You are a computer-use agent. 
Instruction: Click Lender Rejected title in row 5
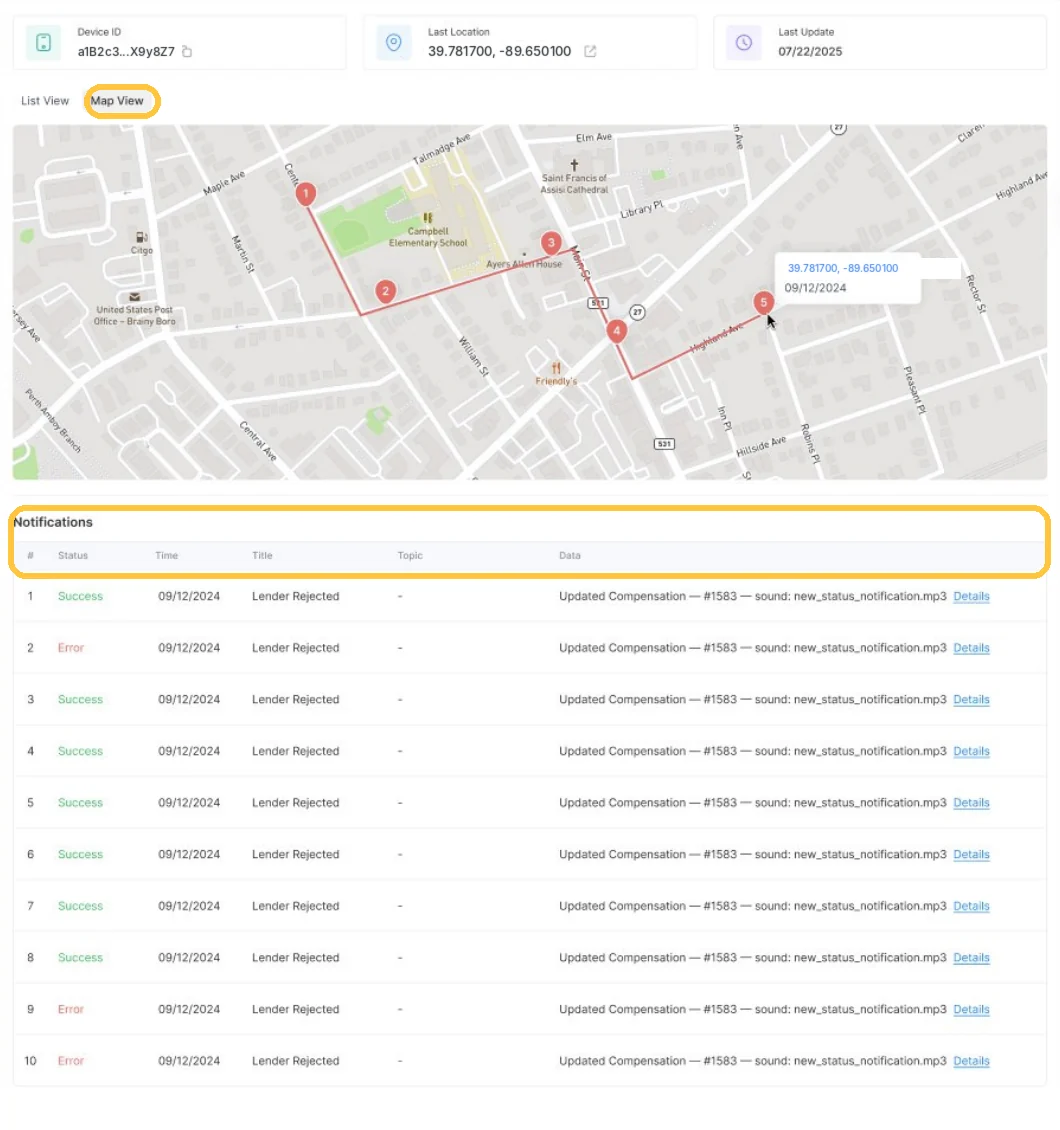(295, 803)
